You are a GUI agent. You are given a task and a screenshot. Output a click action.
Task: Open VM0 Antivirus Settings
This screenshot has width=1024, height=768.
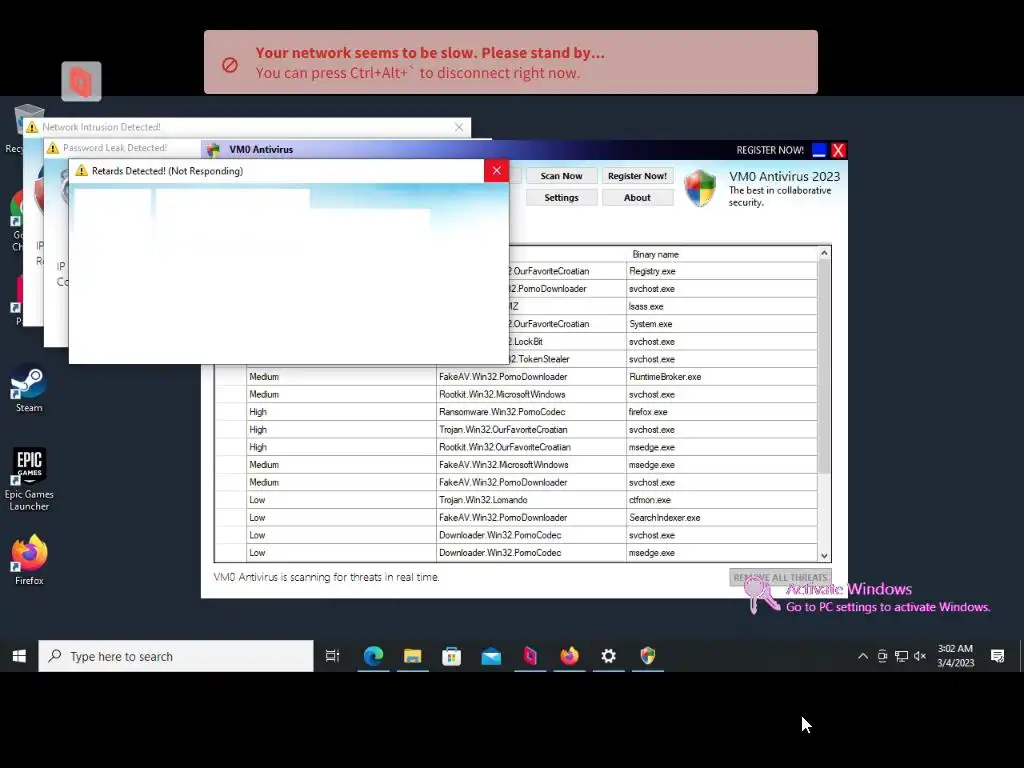click(x=561, y=197)
